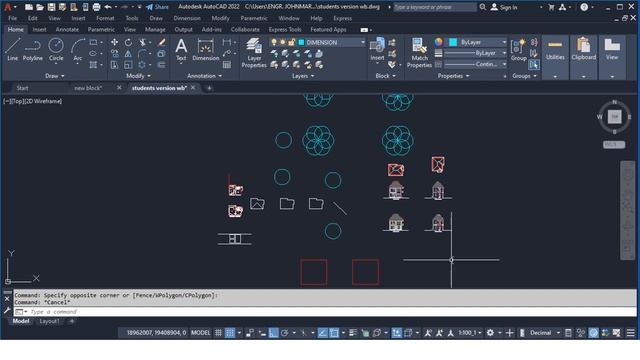Click the Rotate tool icon
Image resolution: width=640 pixels, height=360 pixels.
[x=128, y=42]
